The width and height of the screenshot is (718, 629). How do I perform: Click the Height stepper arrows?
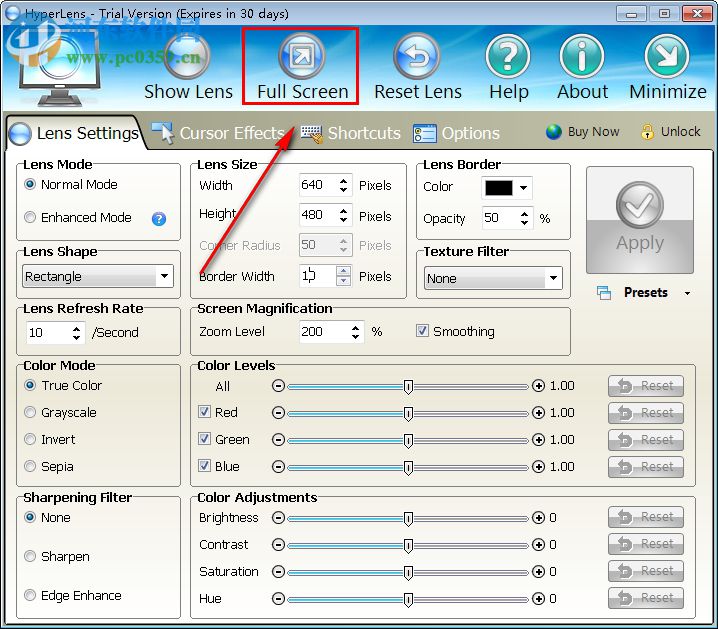pyautogui.click(x=343, y=215)
